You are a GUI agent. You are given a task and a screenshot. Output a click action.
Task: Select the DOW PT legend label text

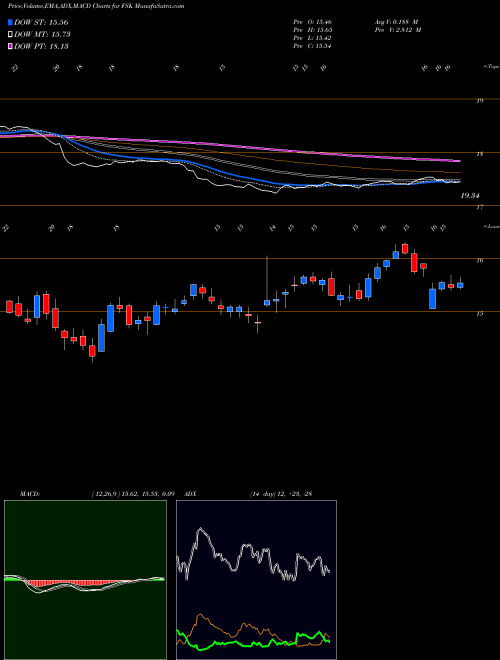(41, 46)
